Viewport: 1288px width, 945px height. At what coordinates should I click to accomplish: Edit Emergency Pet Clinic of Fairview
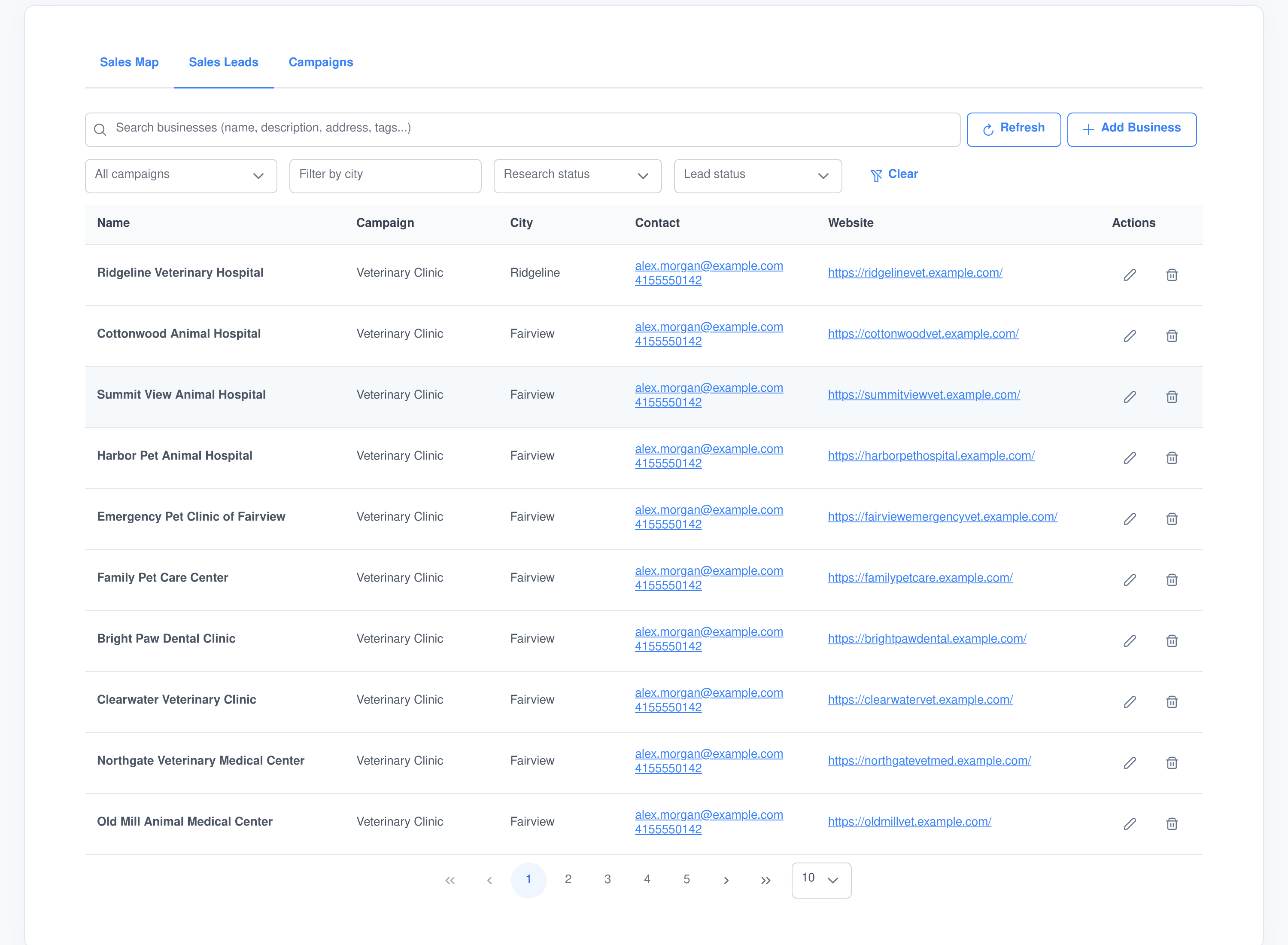1130,519
